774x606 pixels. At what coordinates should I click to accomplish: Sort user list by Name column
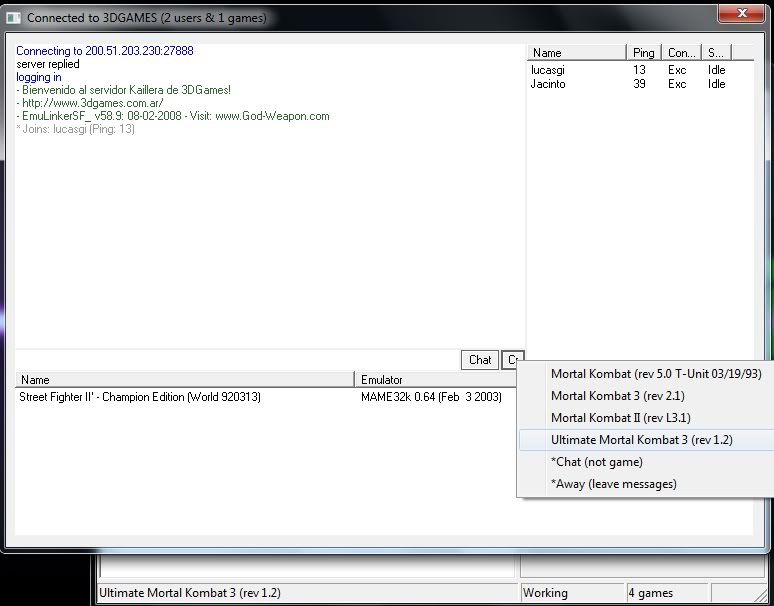(x=577, y=52)
